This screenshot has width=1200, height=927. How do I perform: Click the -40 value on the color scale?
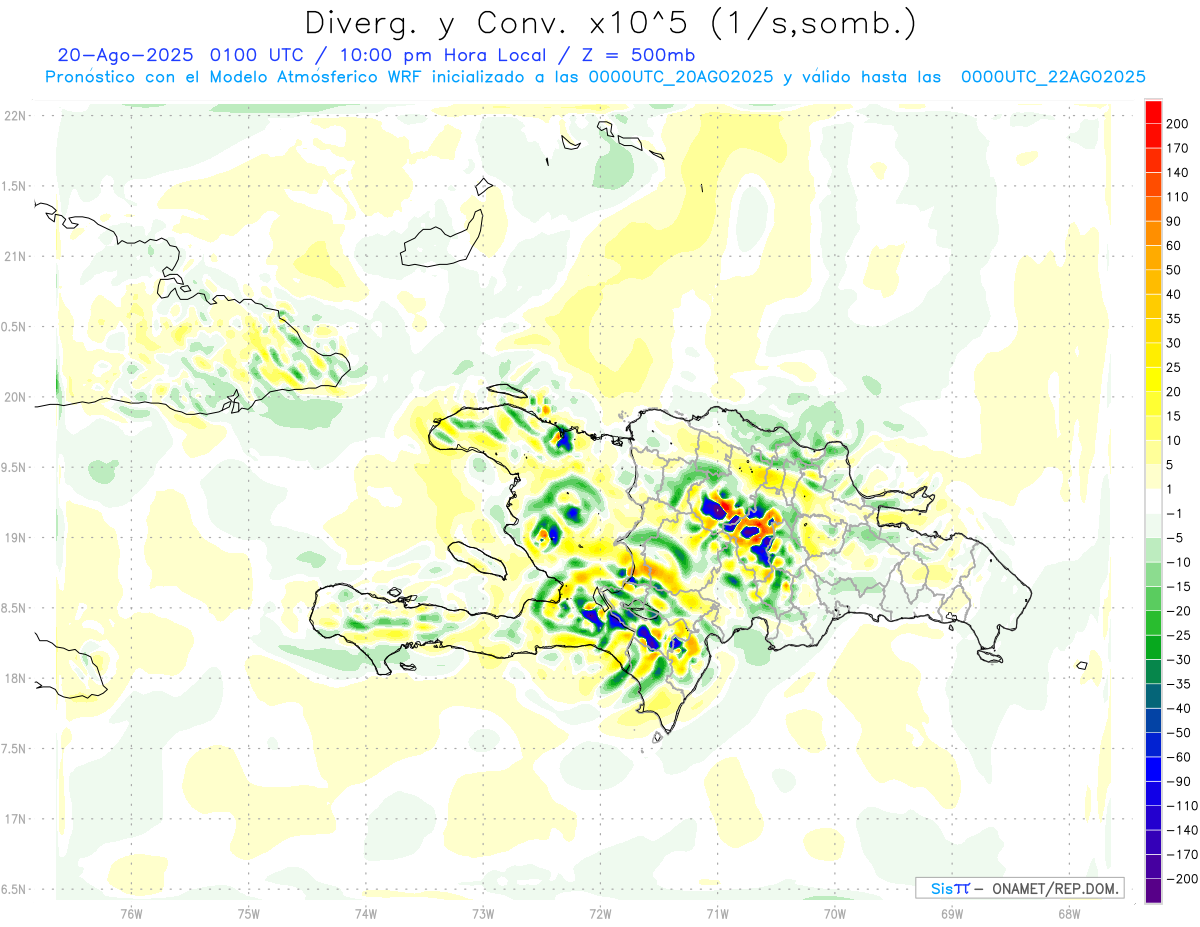pos(1181,708)
